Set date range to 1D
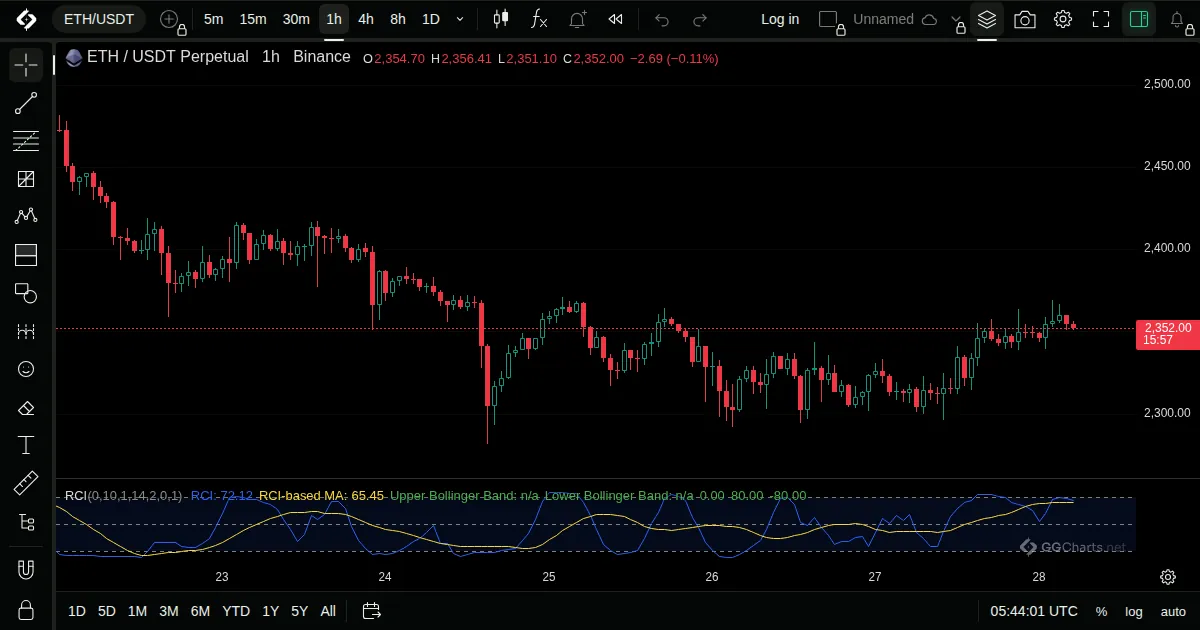 pos(77,611)
